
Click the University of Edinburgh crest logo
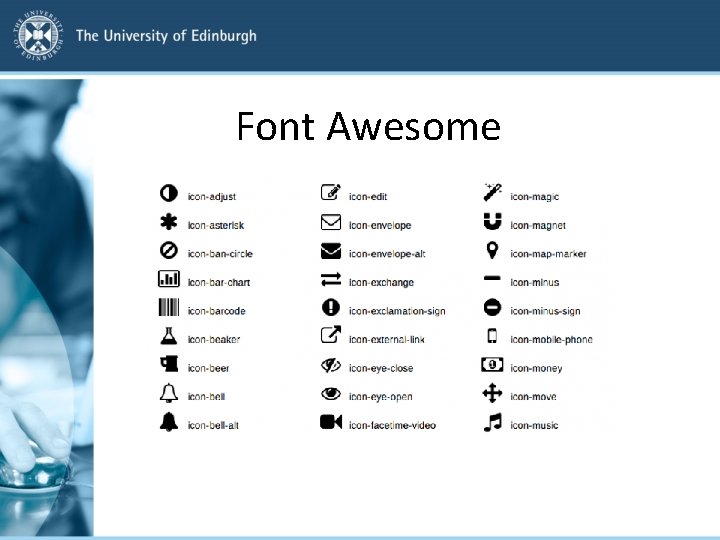pos(38,36)
